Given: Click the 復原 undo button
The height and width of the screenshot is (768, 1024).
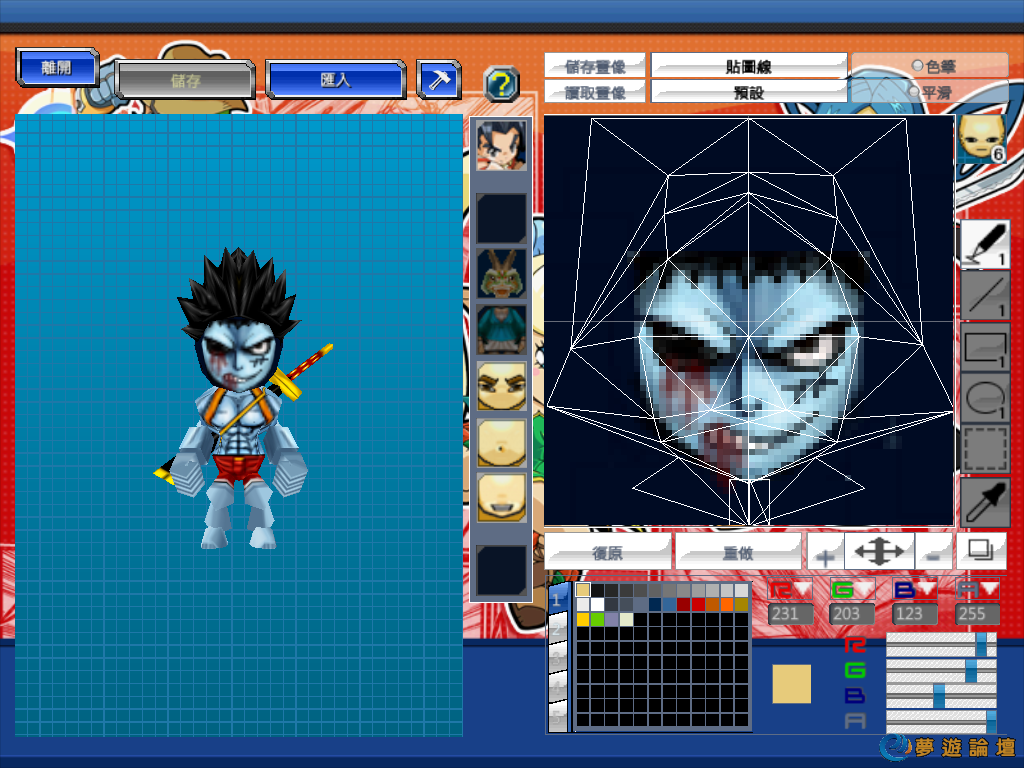Looking at the screenshot, I should click(x=607, y=552).
